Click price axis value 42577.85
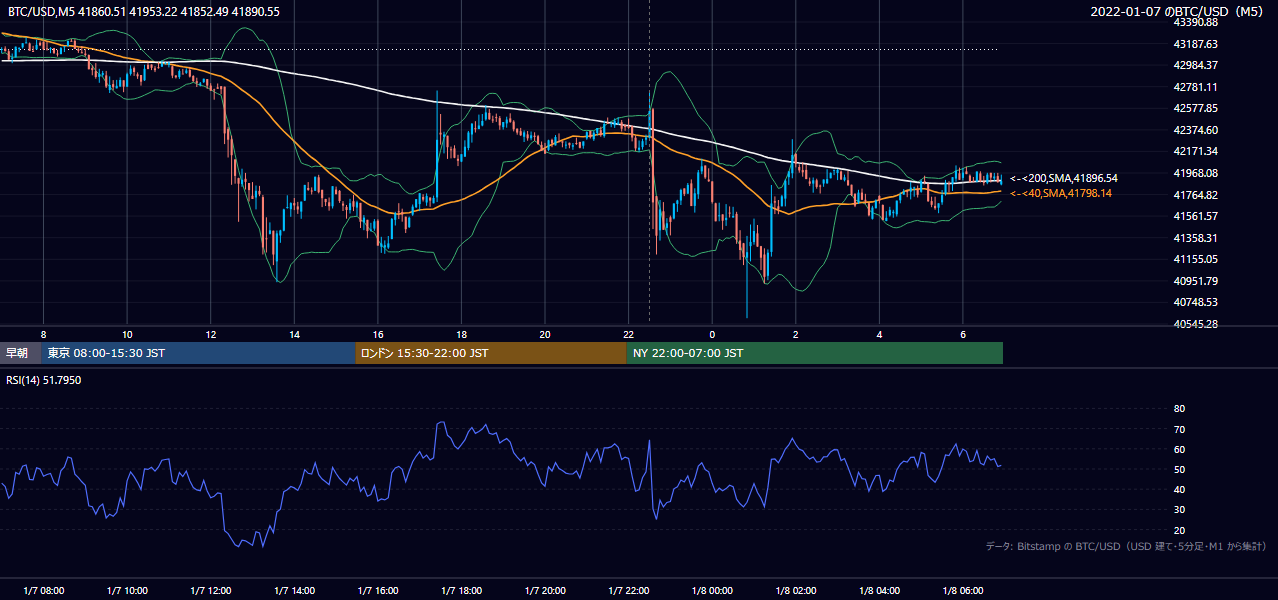The width and height of the screenshot is (1278, 600). tap(1195, 108)
